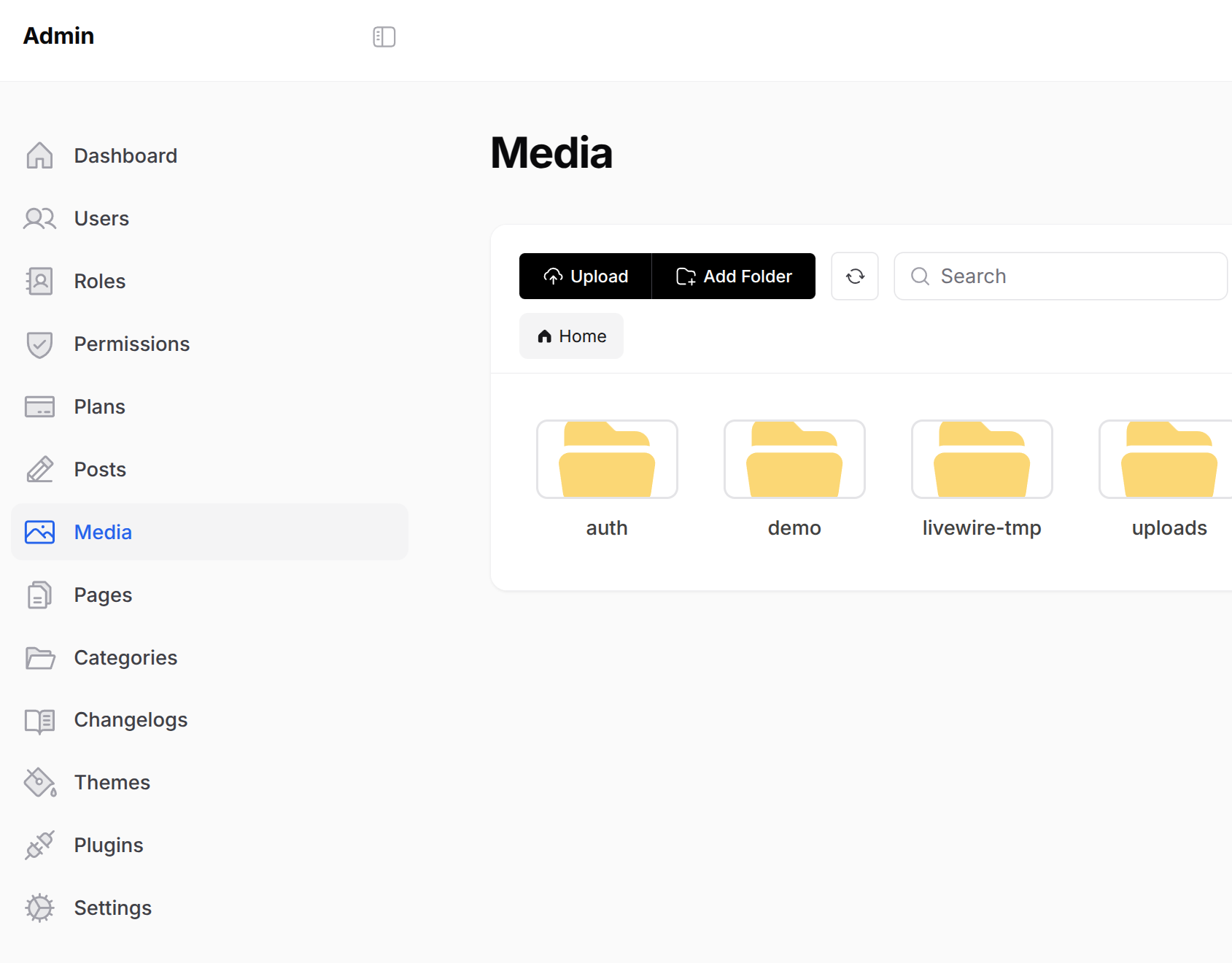
Task: Click the Upload button
Action: coord(585,276)
